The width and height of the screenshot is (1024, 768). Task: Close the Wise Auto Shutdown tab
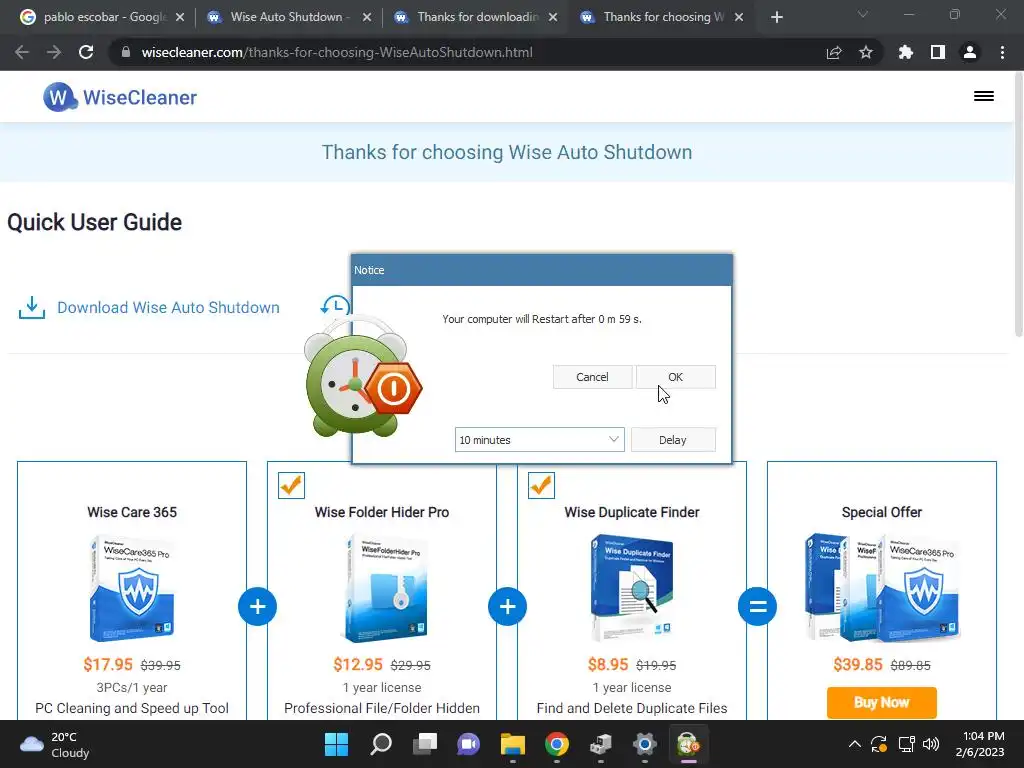(x=367, y=17)
